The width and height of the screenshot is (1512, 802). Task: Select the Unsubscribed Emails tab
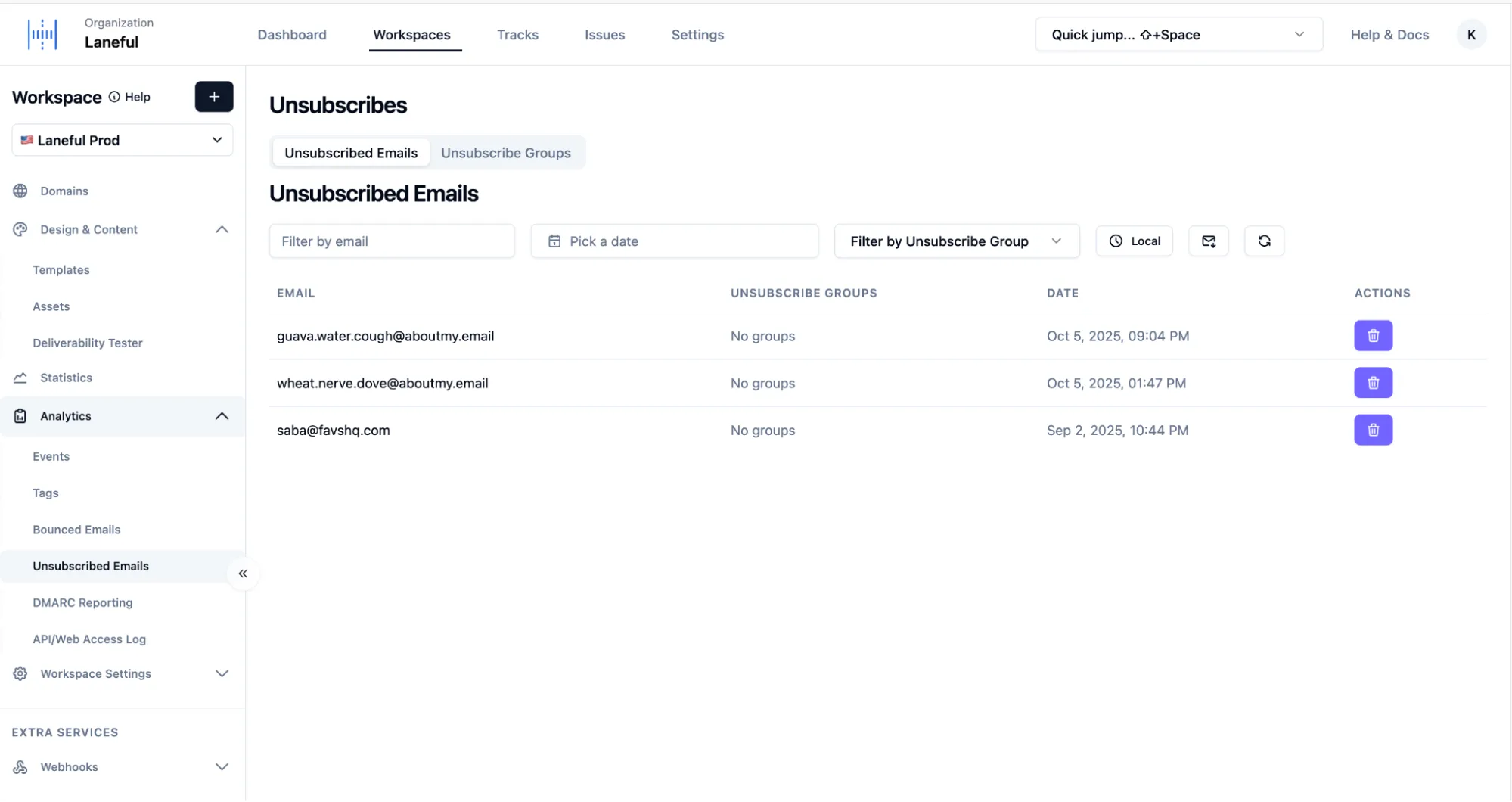351,153
